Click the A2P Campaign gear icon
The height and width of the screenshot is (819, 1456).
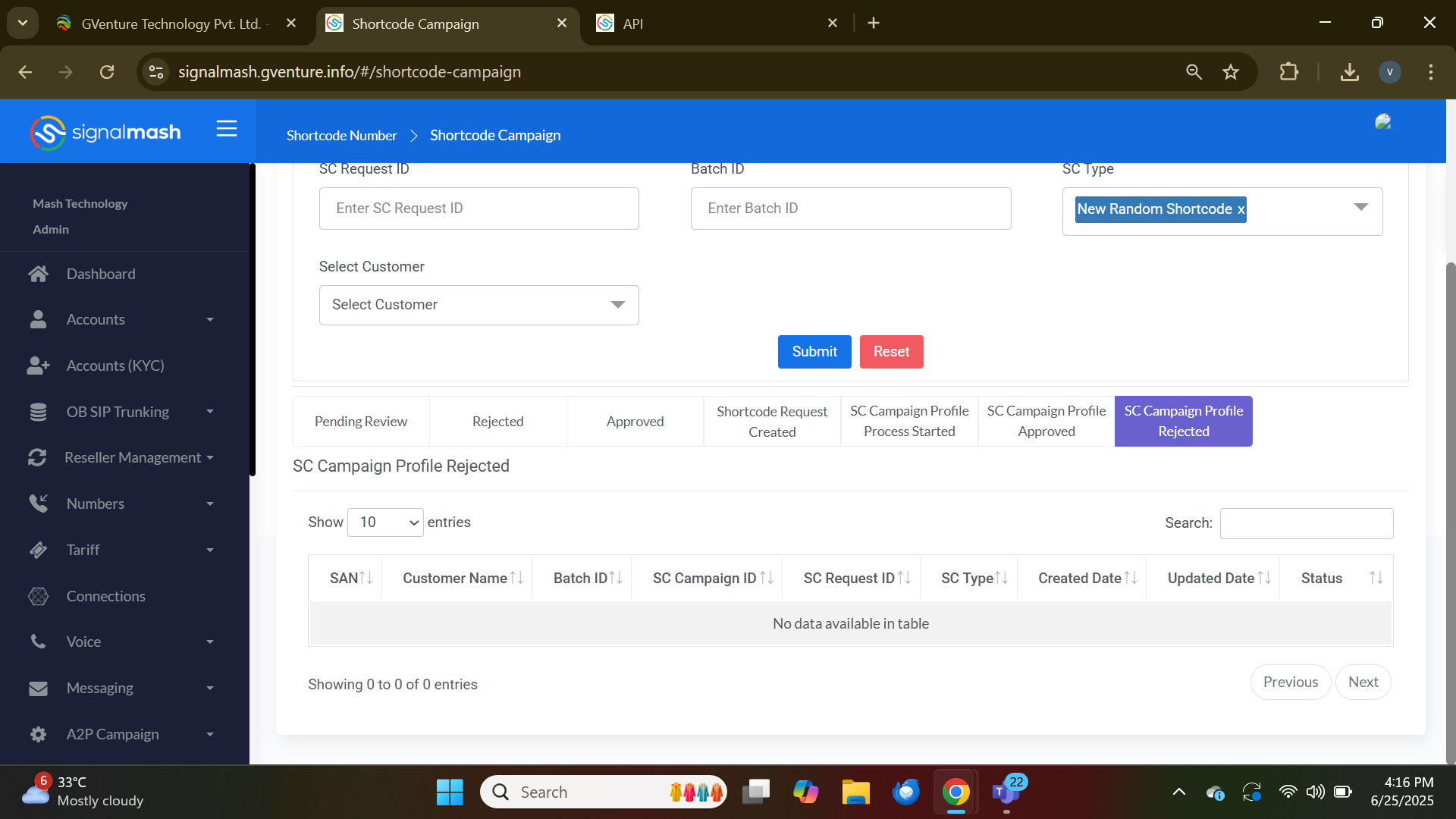click(38, 734)
